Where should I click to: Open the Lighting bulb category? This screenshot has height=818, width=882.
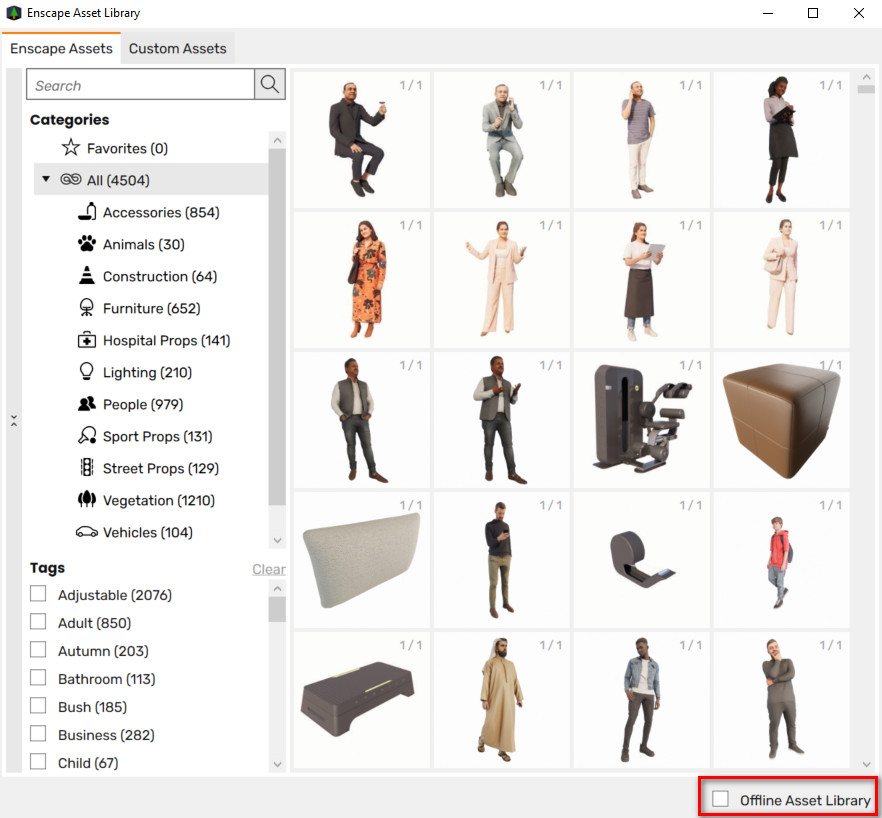tap(87, 372)
